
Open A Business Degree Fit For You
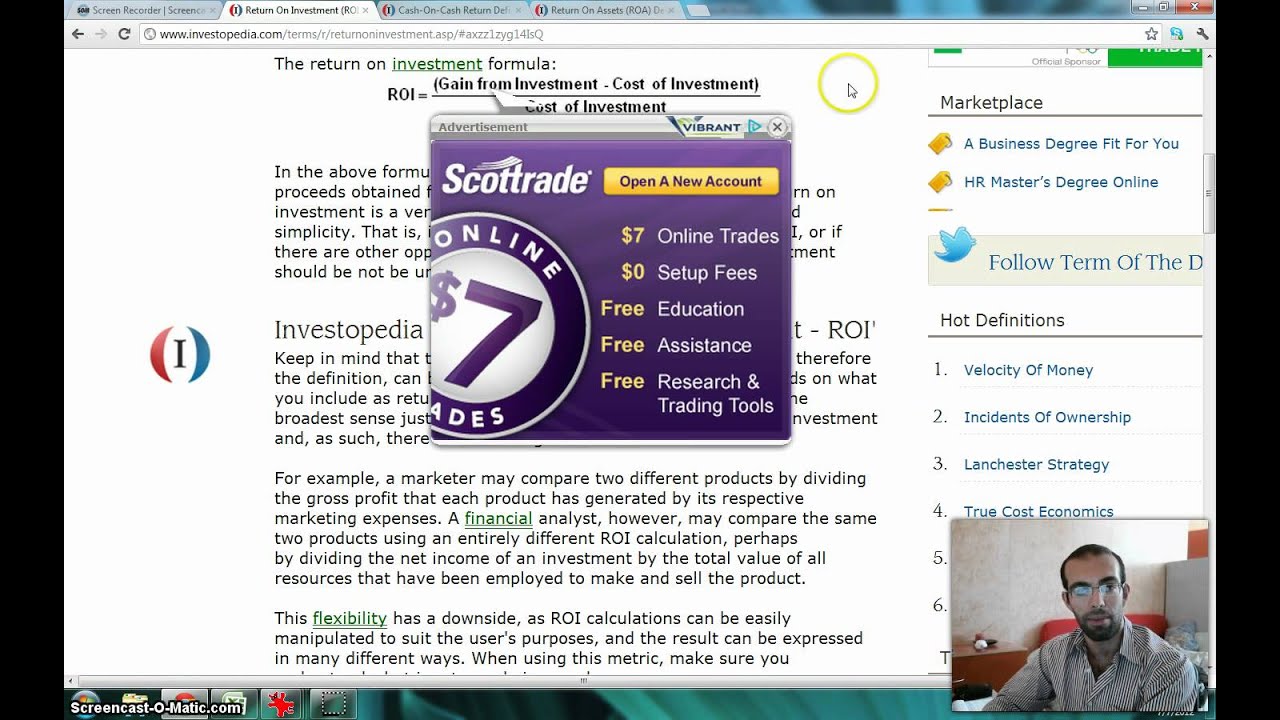[x=1071, y=144]
